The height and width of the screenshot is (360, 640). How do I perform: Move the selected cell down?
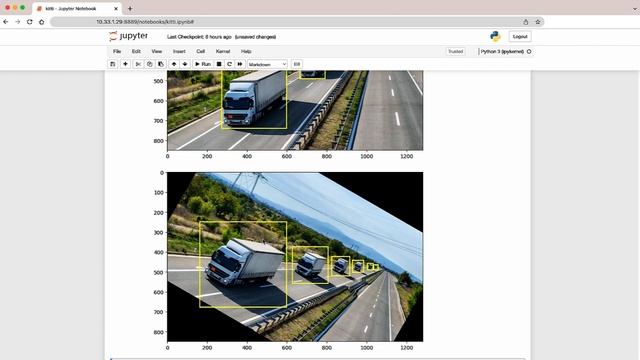coord(185,64)
